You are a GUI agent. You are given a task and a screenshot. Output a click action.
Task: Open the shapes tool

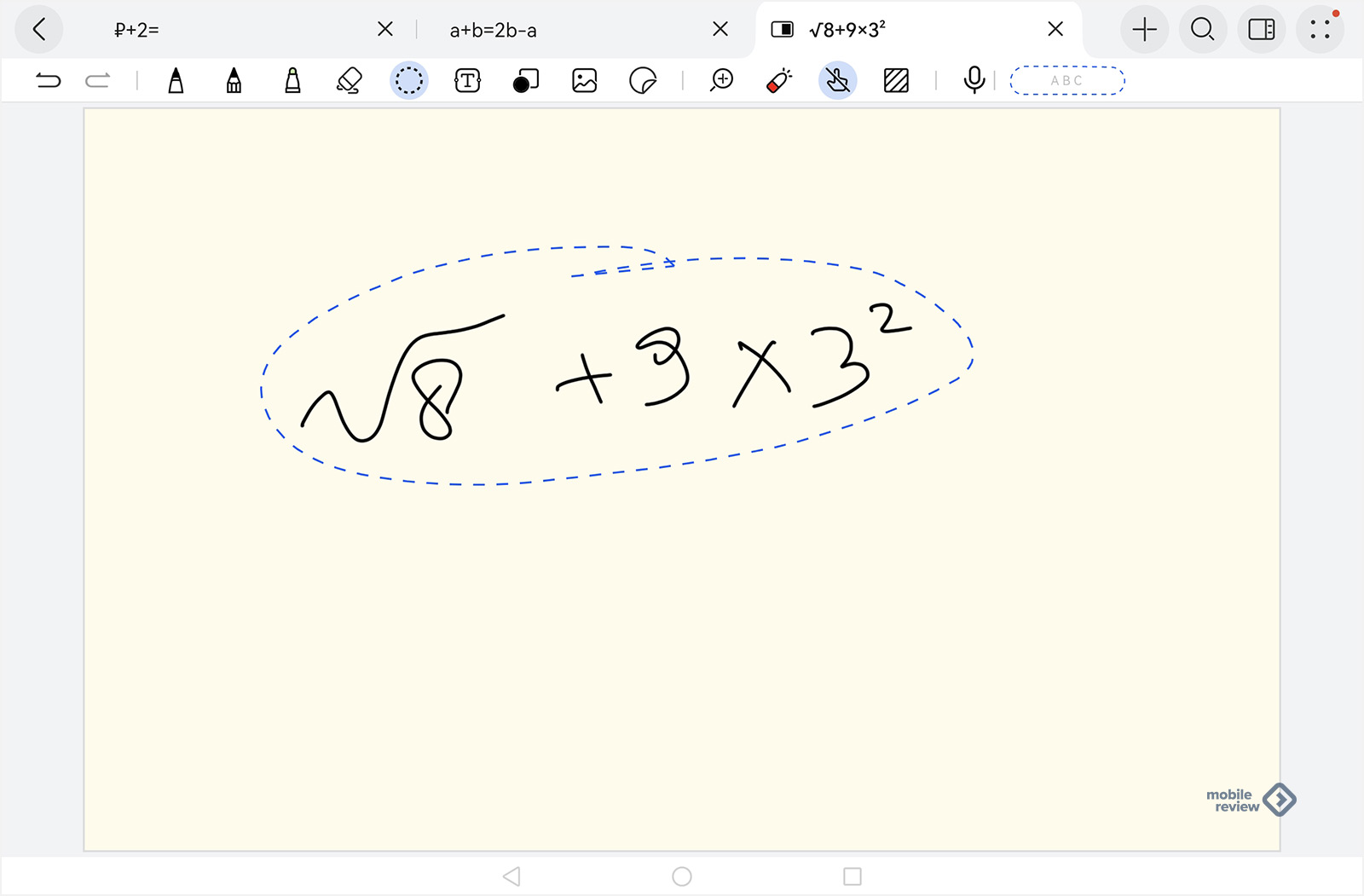[x=526, y=81]
